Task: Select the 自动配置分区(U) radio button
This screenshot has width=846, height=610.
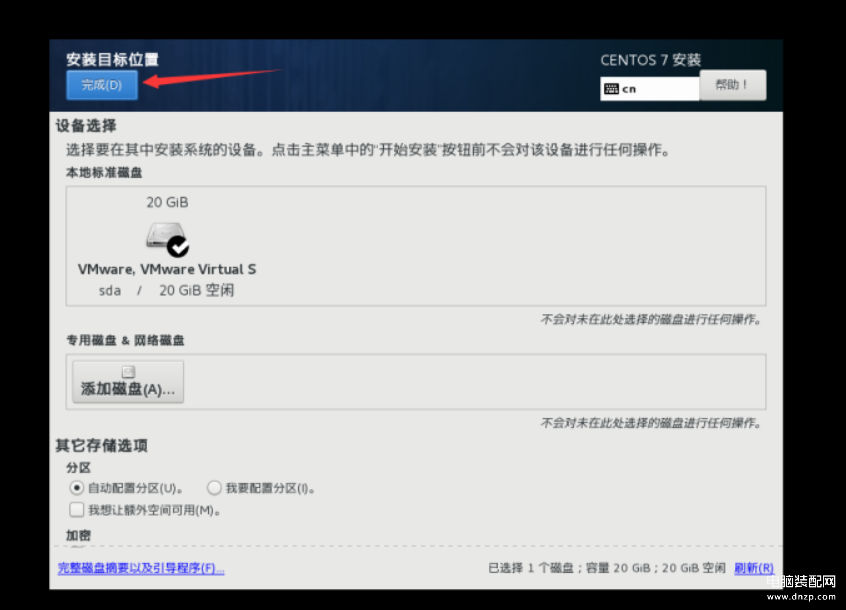Action: click(x=77, y=488)
